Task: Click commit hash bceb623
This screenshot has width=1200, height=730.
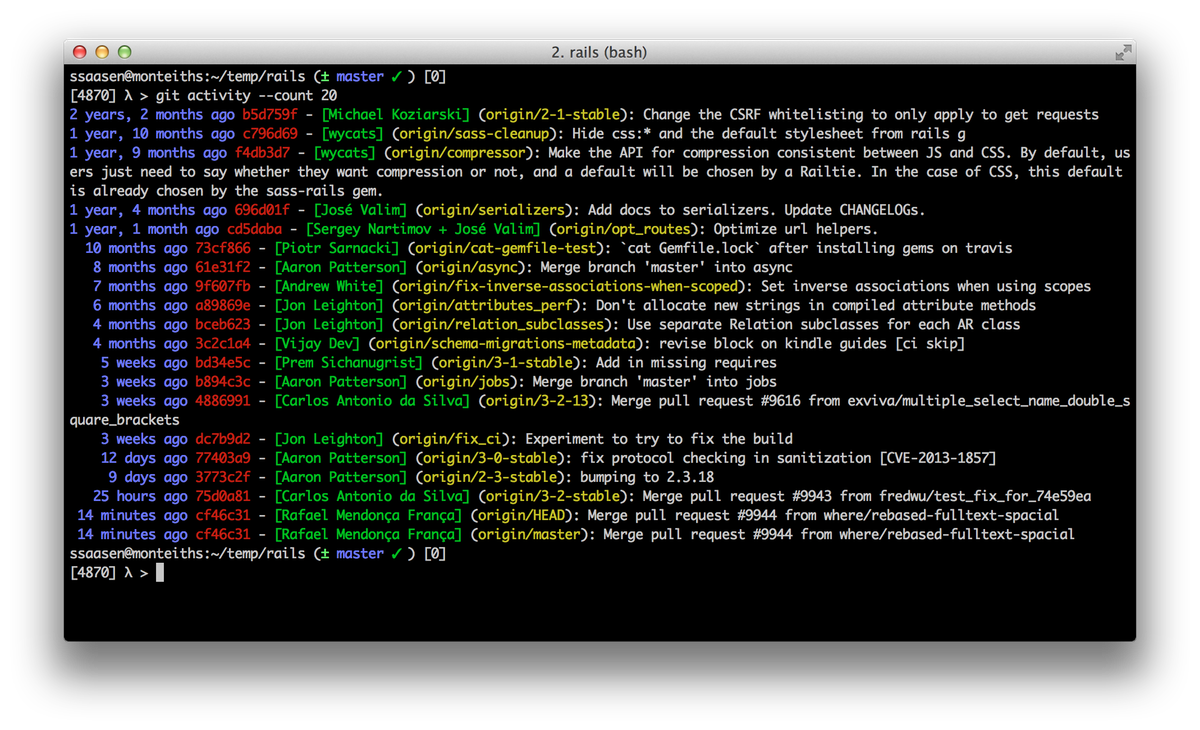Action: [223, 324]
